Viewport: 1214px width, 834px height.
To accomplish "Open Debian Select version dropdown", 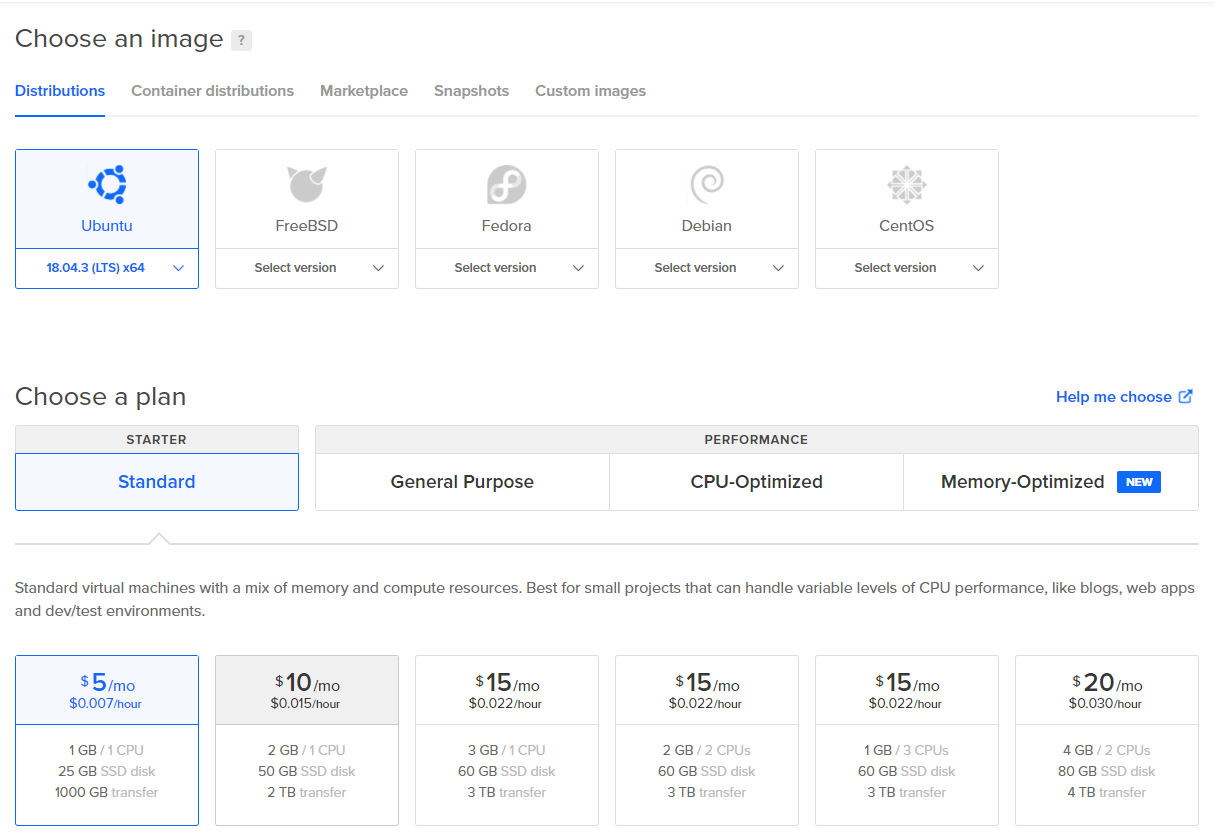I will [x=707, y=268].
